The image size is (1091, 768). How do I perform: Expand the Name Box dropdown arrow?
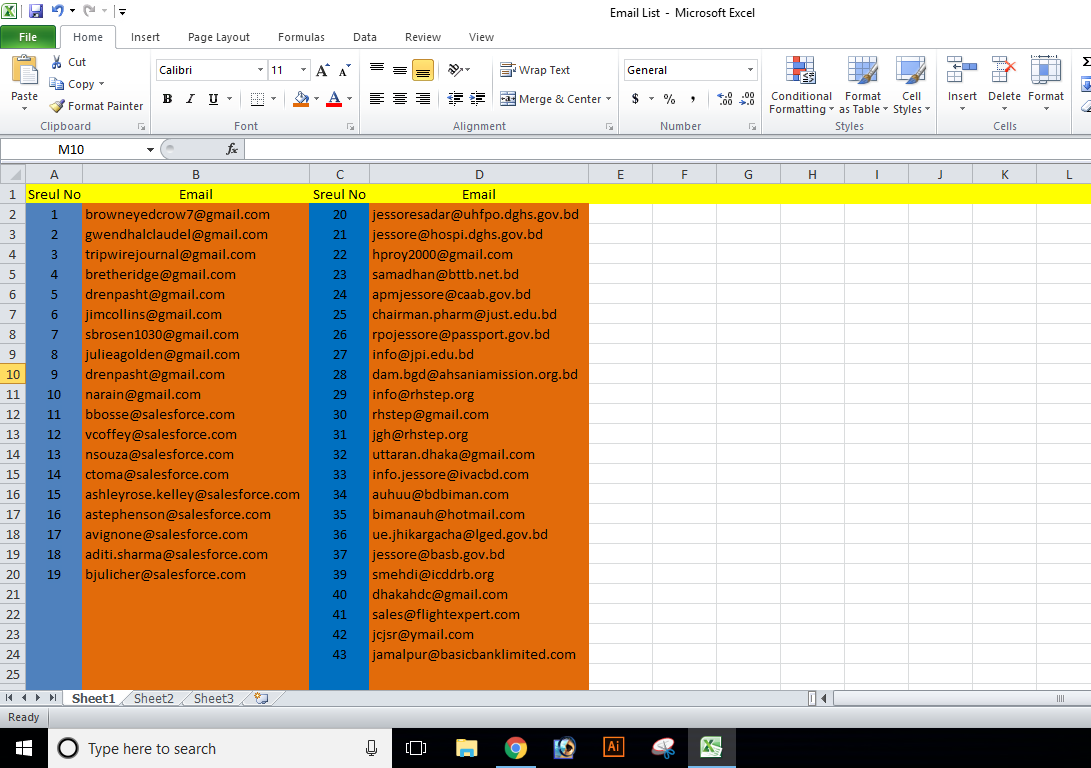[x=150, y=149]
